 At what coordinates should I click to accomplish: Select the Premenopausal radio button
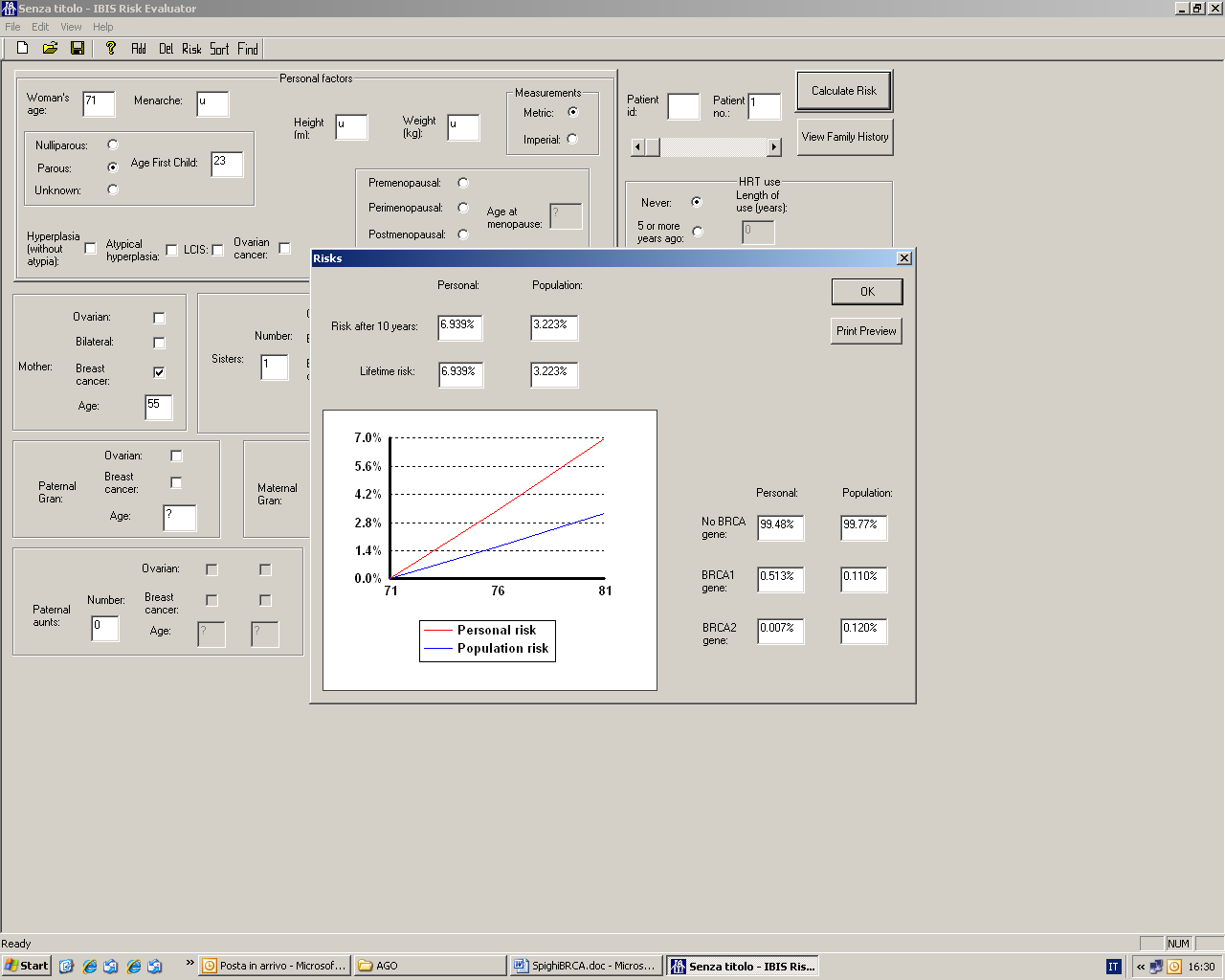[463, 182]
